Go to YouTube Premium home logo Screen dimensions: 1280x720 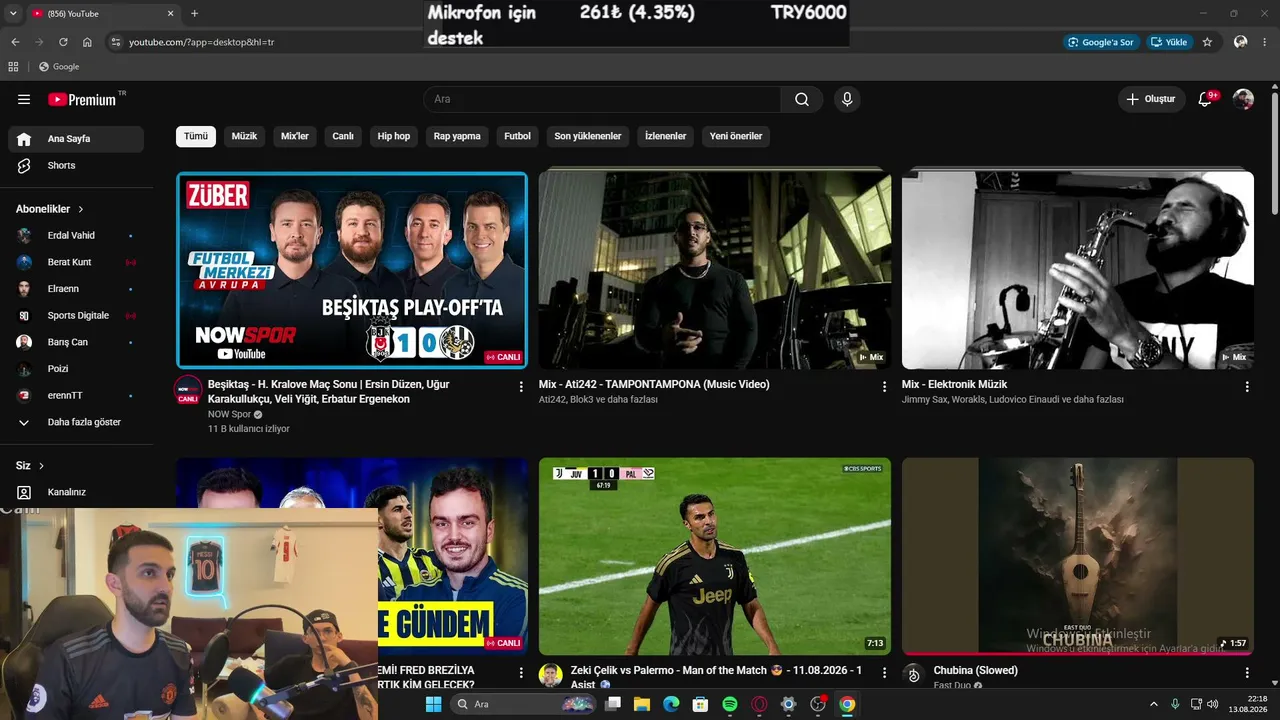[82, 99]
